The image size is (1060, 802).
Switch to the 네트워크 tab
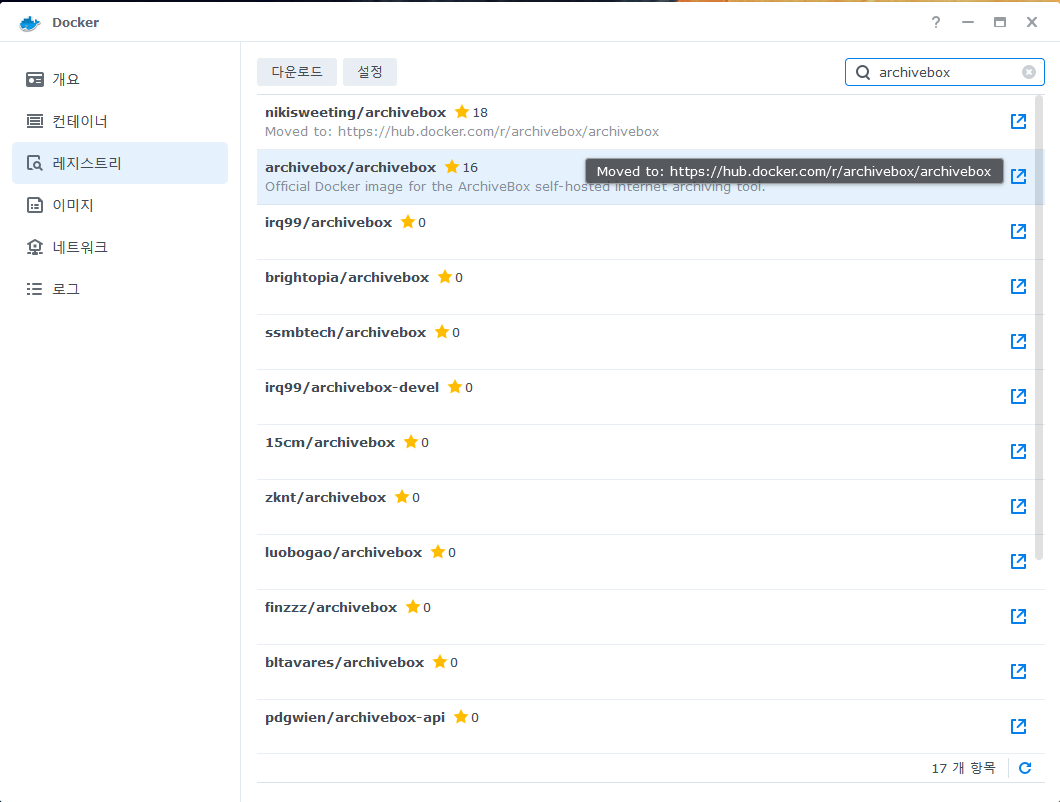pyautogui.click(x=120, y=247)
